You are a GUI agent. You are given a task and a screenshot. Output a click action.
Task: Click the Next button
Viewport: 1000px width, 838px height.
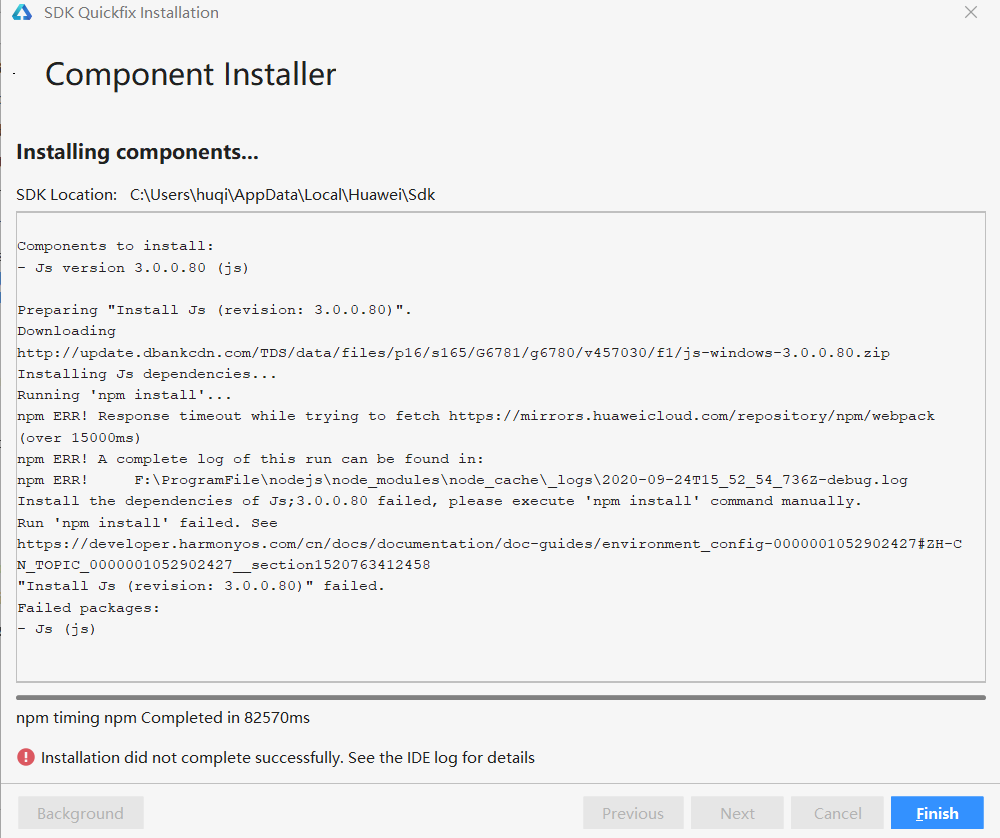[737, 813]
